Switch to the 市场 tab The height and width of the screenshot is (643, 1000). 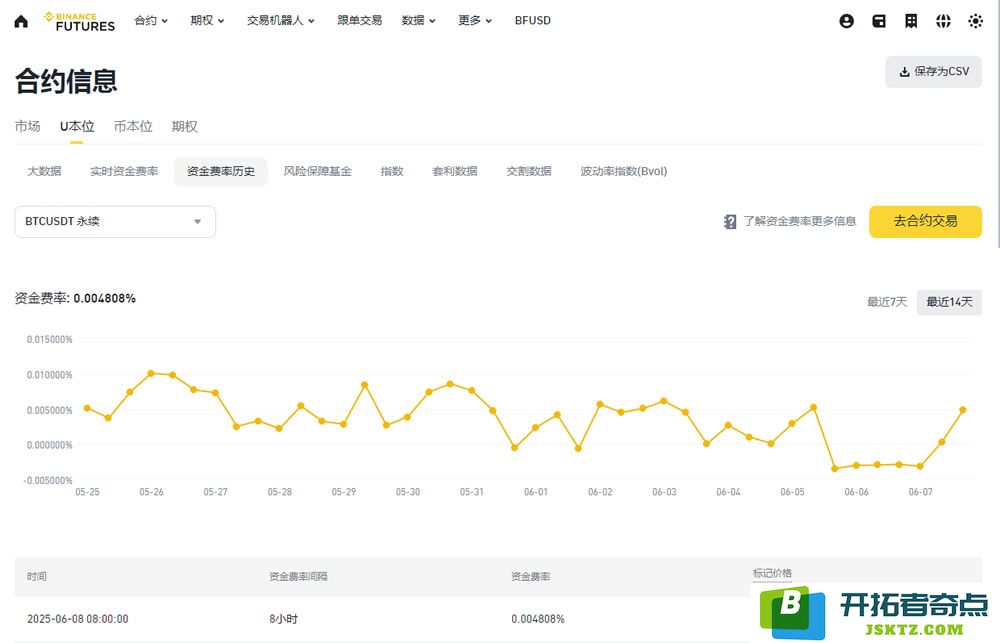click(x=27, y=126)
